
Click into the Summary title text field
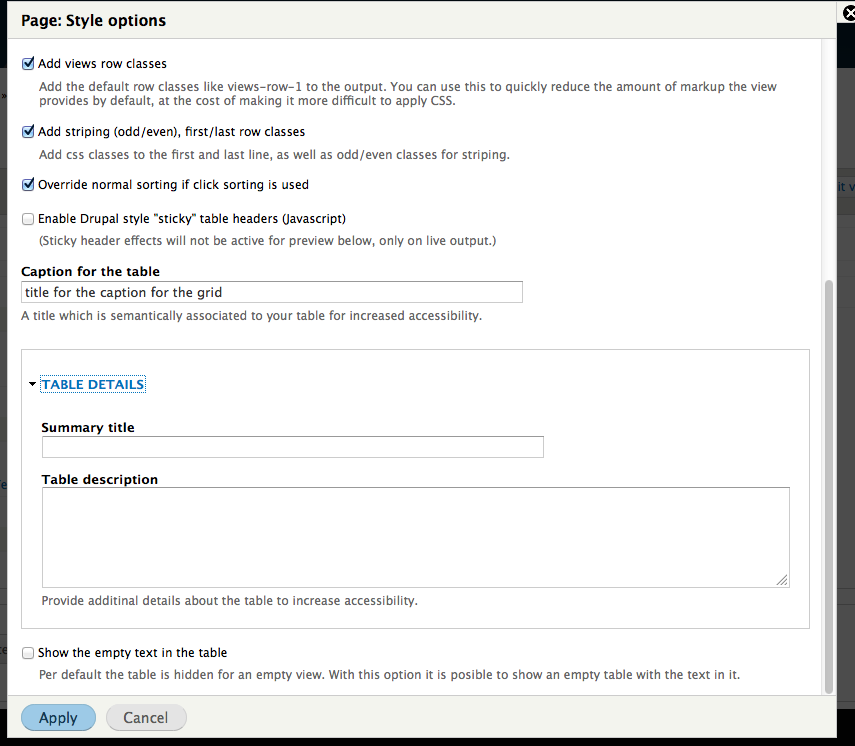(x=292, y=447)
